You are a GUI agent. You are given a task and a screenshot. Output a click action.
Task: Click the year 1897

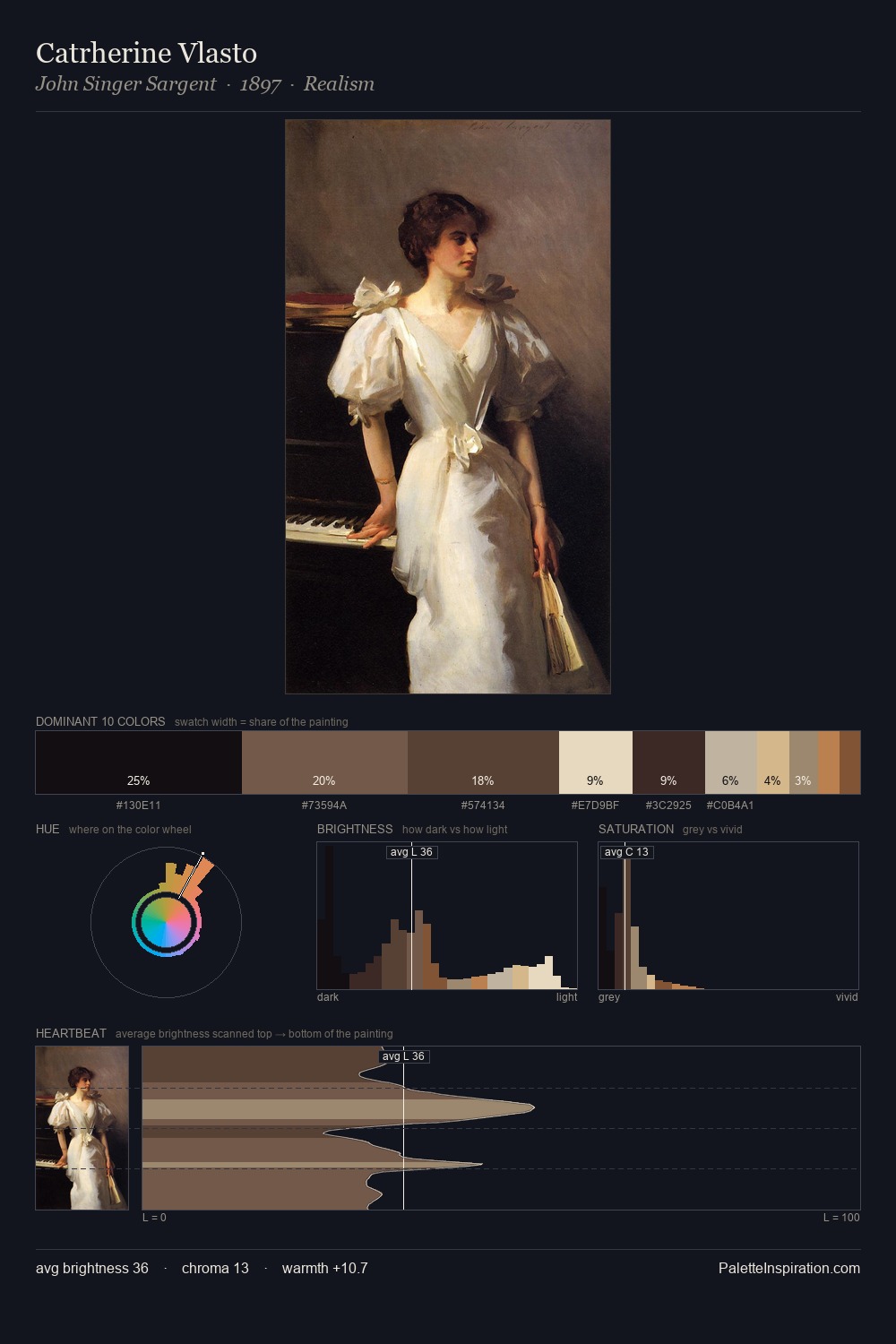pyautogui.click(x=261, y=84)
